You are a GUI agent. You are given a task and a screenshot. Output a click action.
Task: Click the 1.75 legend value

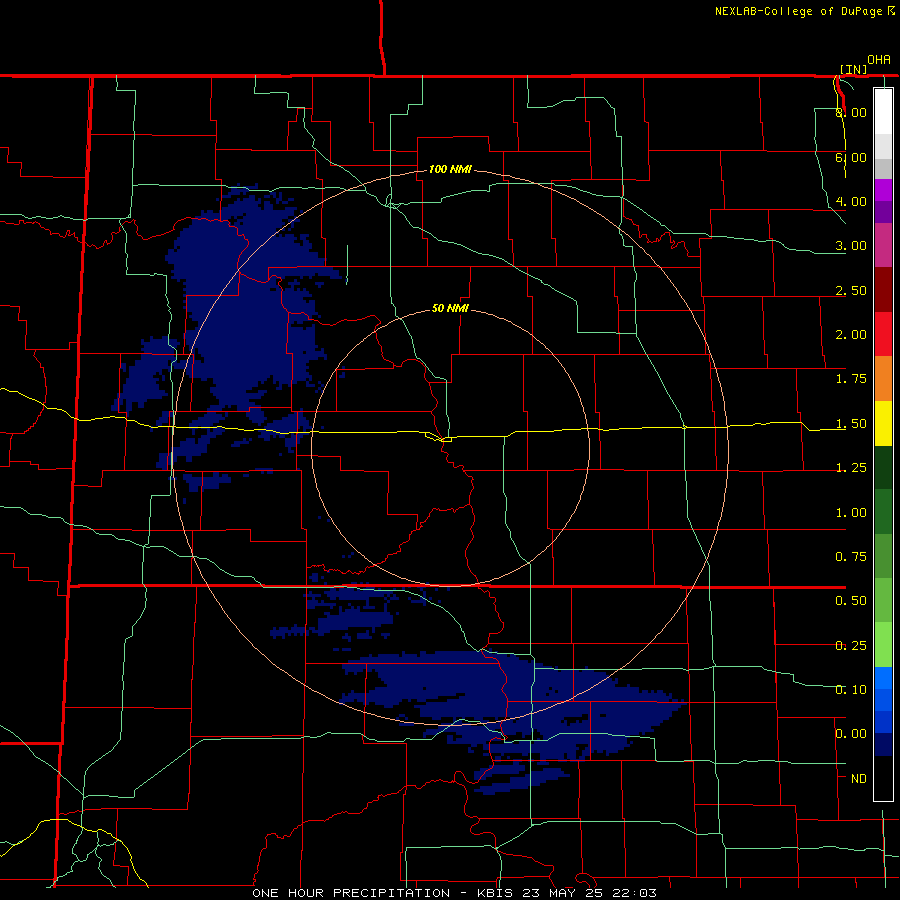click(851, 379)
